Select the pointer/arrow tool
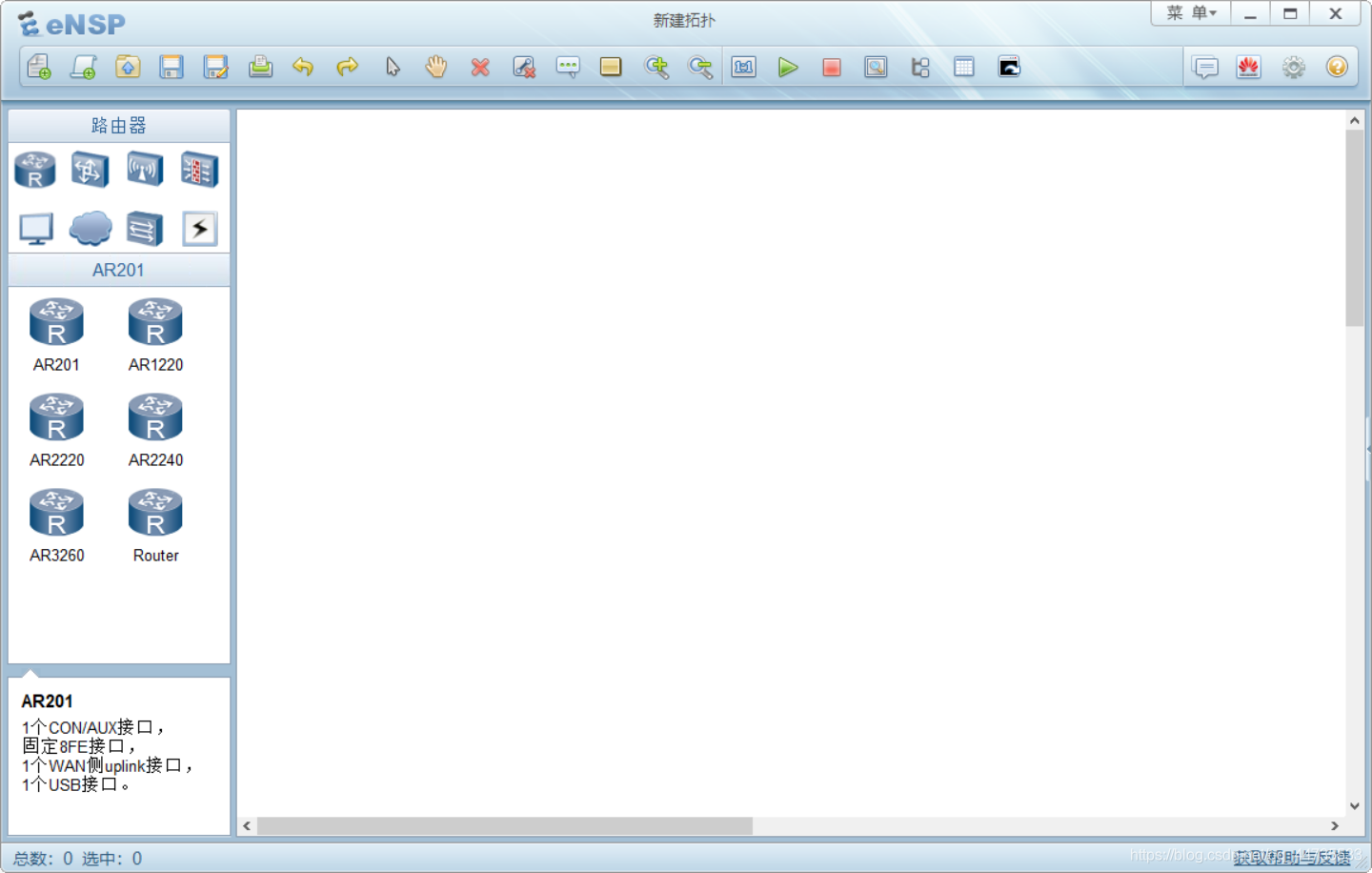The image size is (1372, 873). [x=393, y=67]
